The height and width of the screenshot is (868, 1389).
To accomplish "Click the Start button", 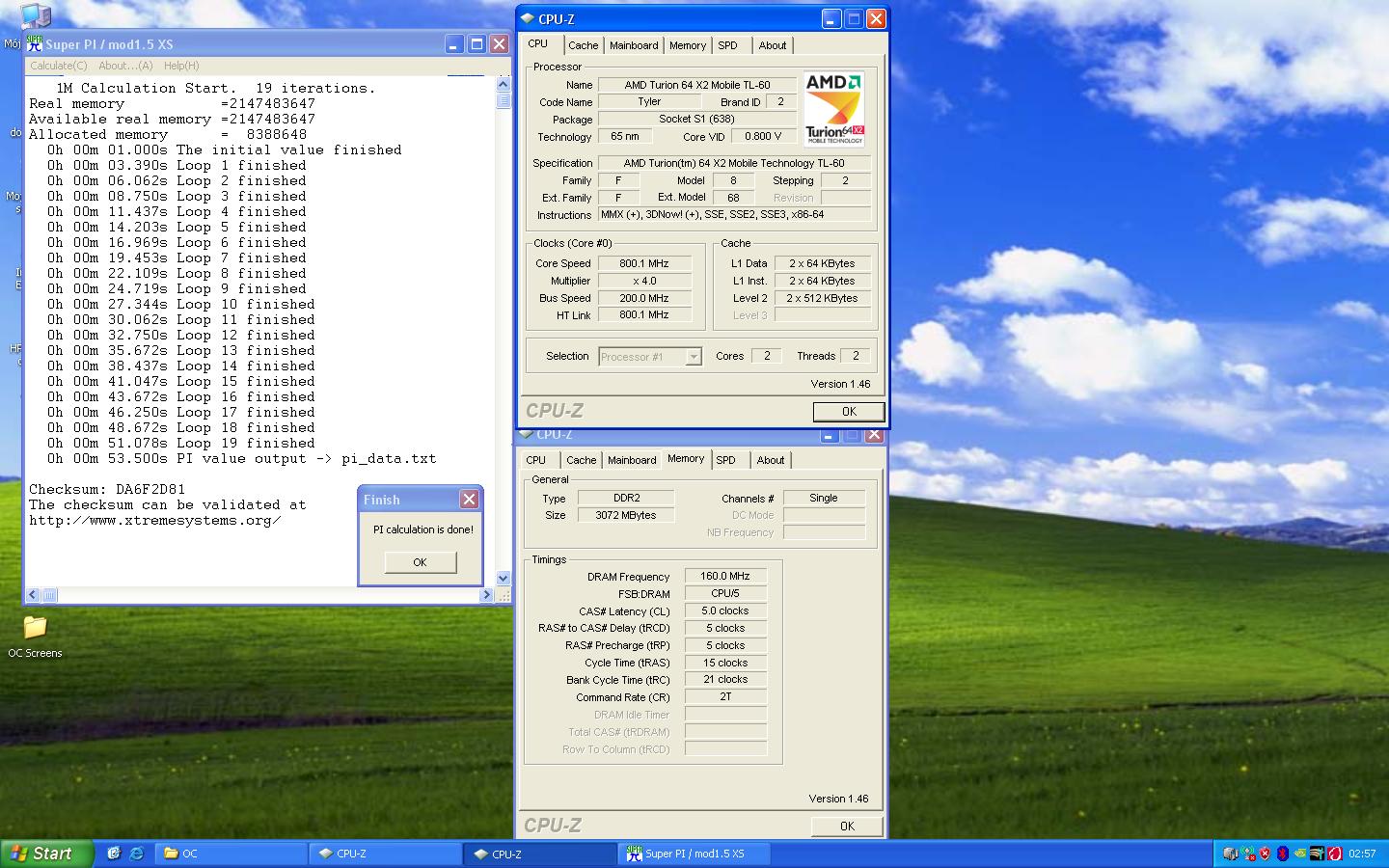I will [46, 854].
